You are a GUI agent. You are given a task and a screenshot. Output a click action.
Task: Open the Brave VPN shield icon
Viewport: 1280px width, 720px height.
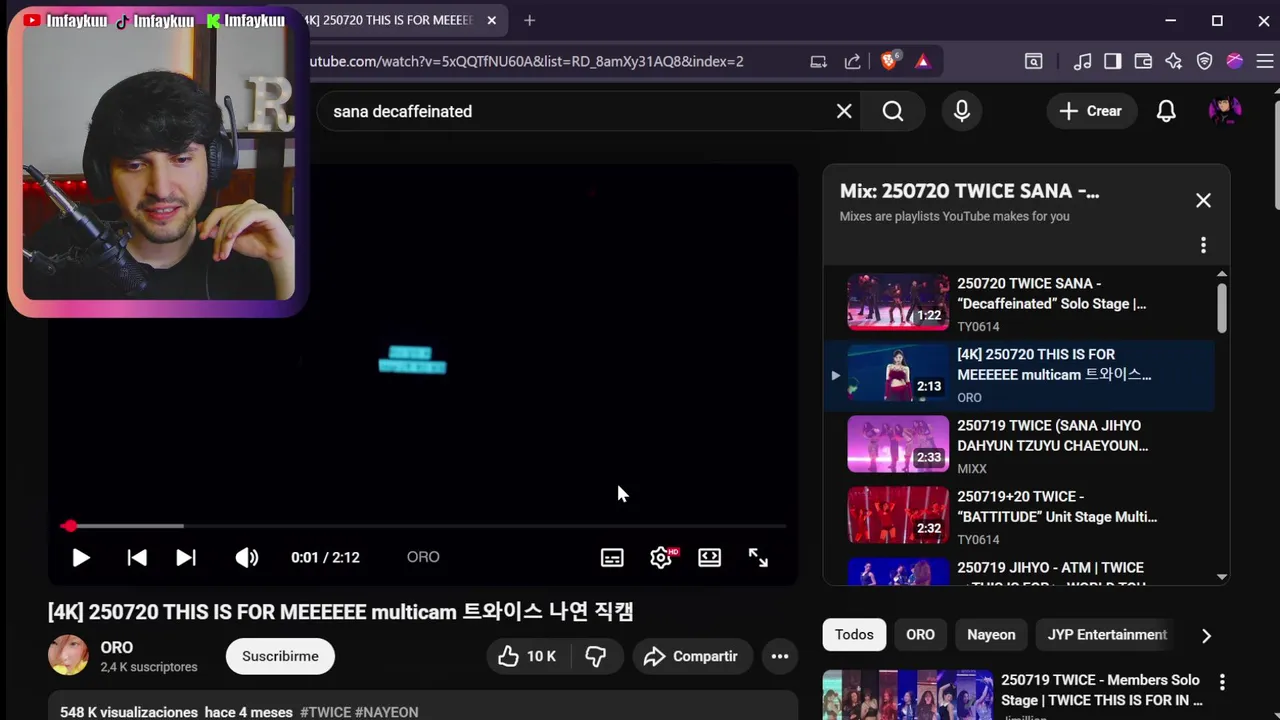1204,61
